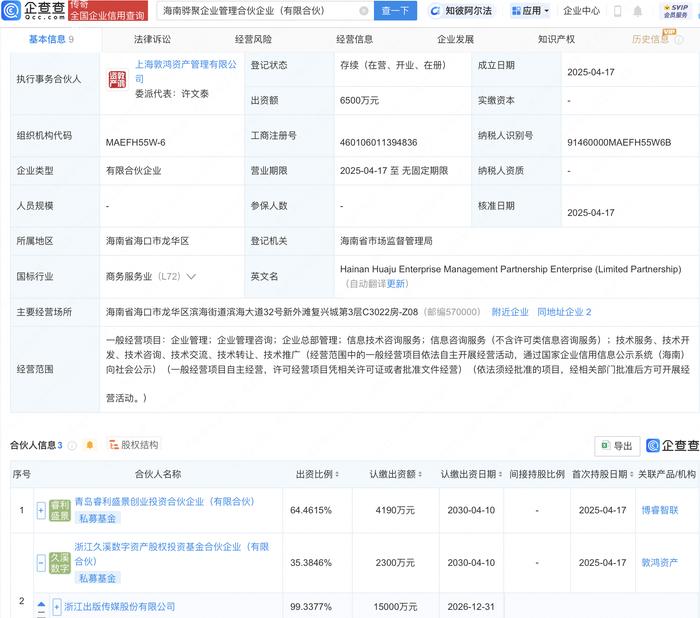The height and width of the screenshot is (618, 700).
Task: Click the 全国企业信用查询 red banner
Action: 108,11
